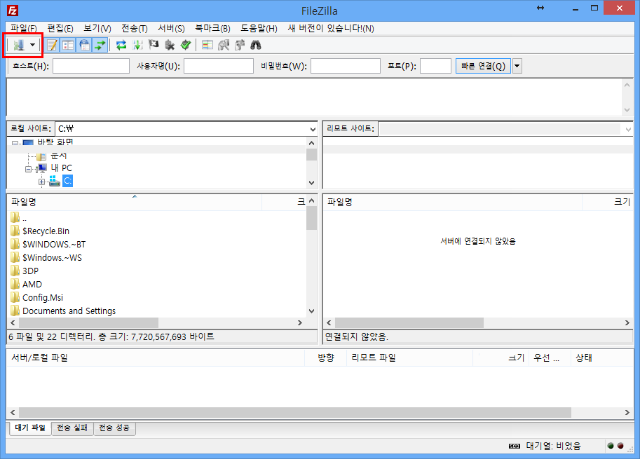640x459 pixels.
Task: Focus the 호스트(H) input field
Action: tap(91, 66)
